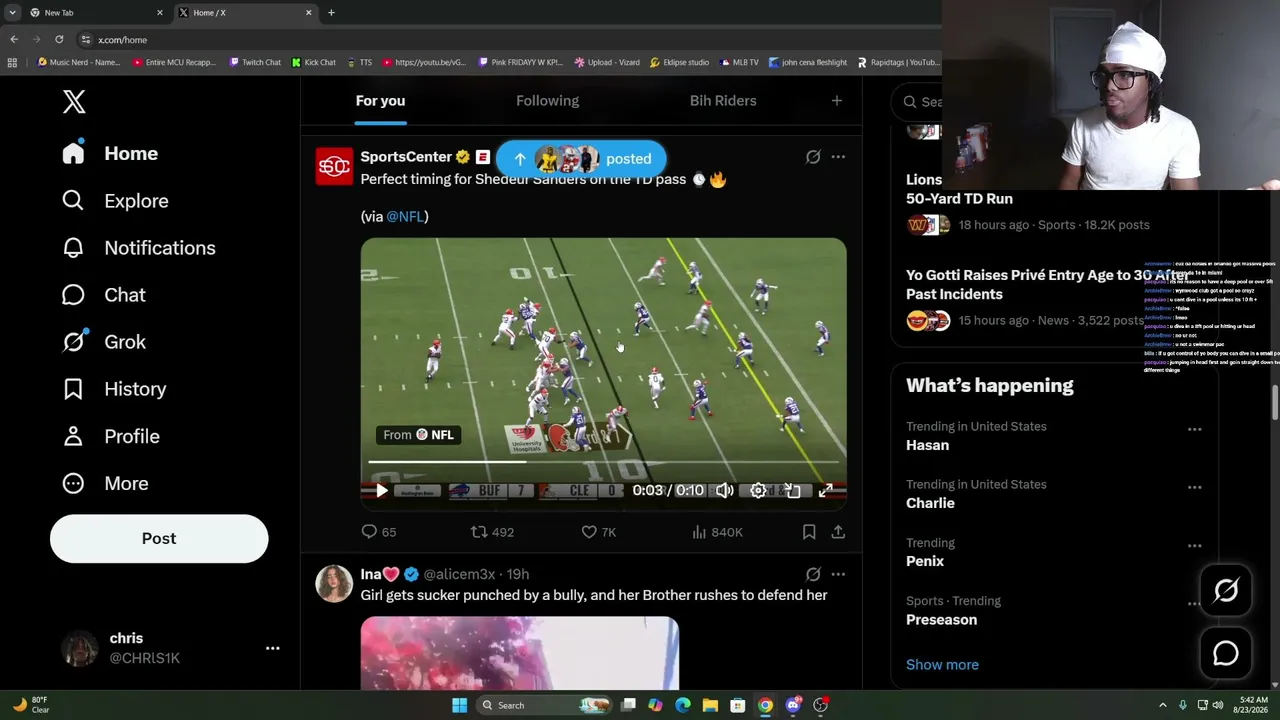
Task: Open the Explore page from the sidebar
Action: (115, 201)
